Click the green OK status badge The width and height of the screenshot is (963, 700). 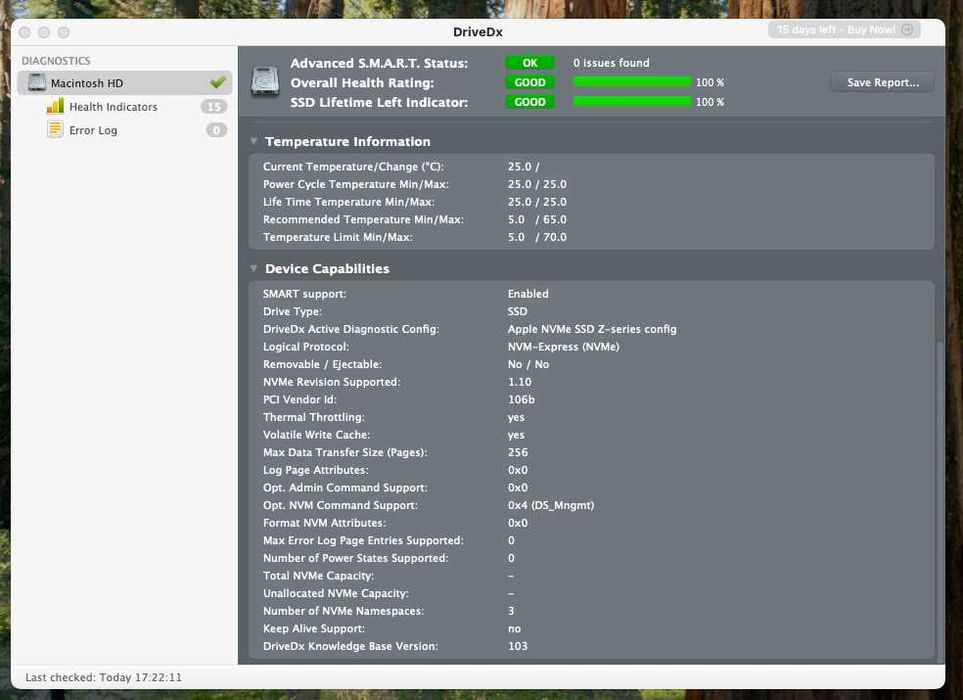pyautogui.click(x=529, y=63)
